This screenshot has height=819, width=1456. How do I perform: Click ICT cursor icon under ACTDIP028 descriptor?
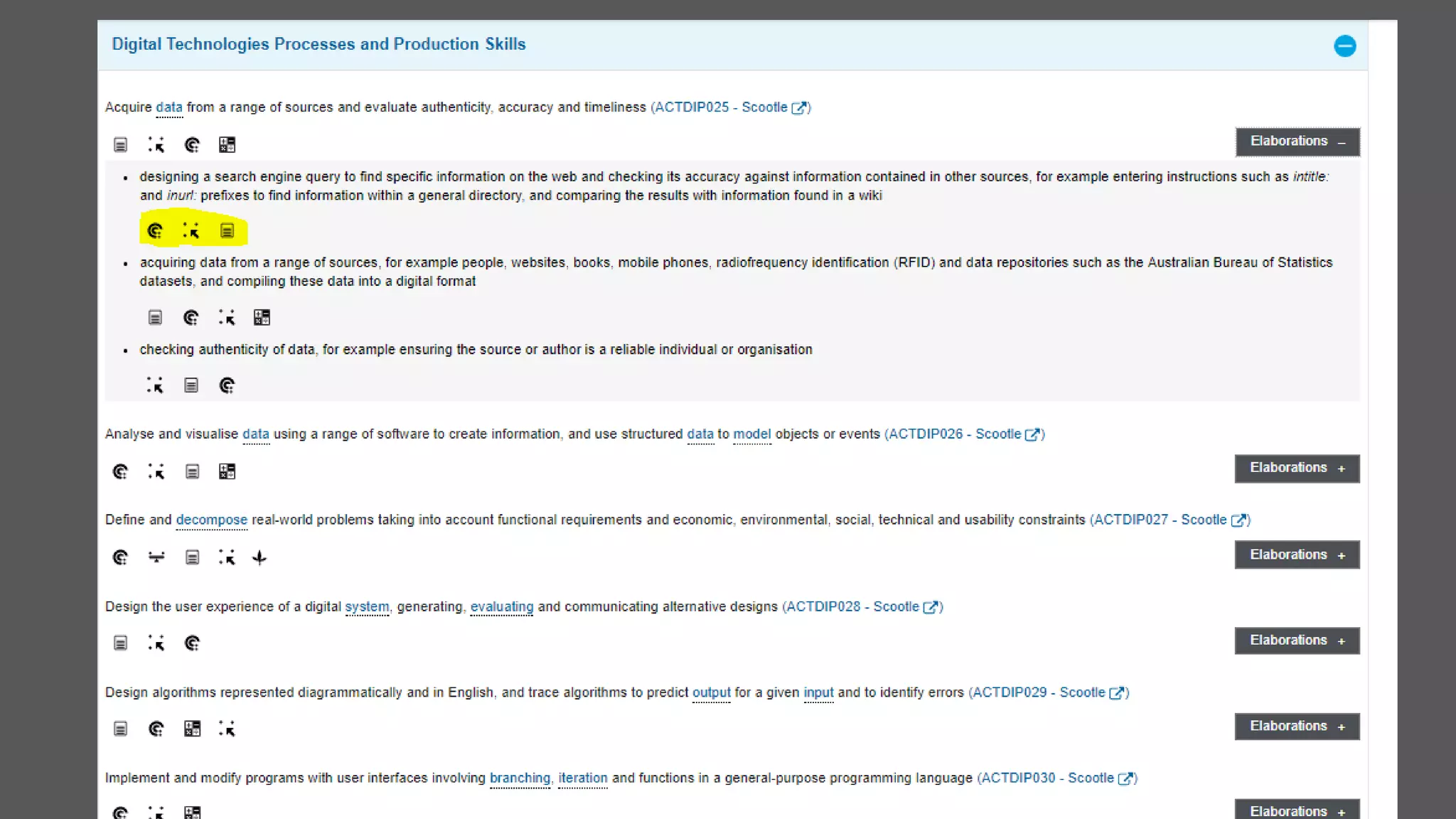[156, 644]
